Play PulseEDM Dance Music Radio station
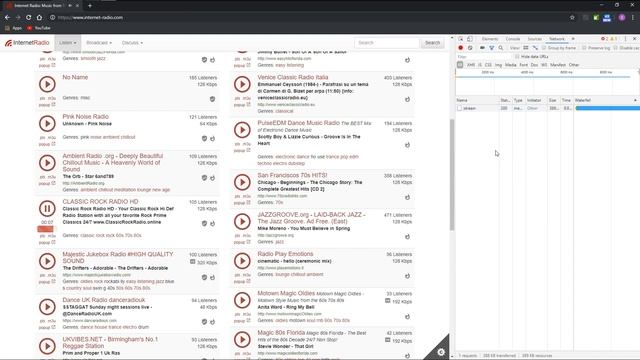 242,130
